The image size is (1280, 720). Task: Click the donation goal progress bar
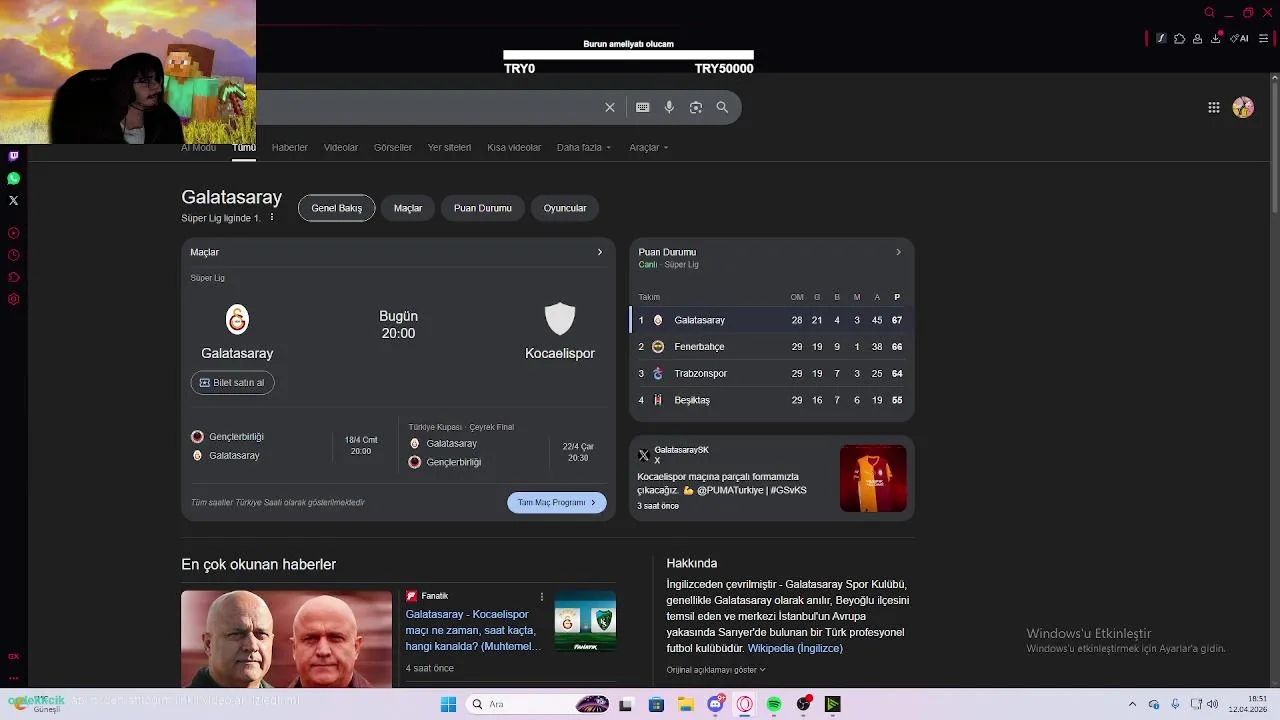(628, 55)
